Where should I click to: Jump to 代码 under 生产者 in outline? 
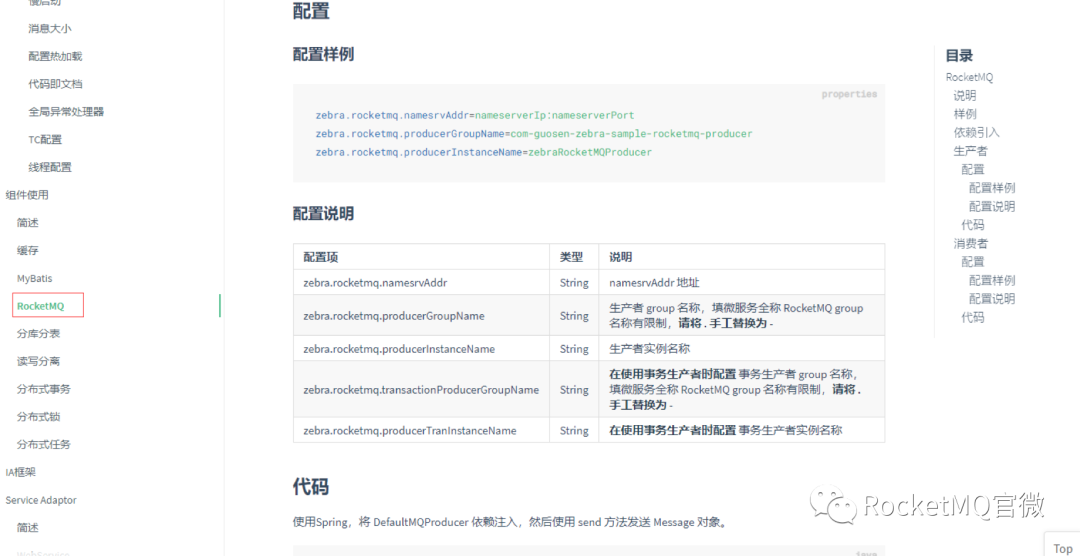(973, 225)
